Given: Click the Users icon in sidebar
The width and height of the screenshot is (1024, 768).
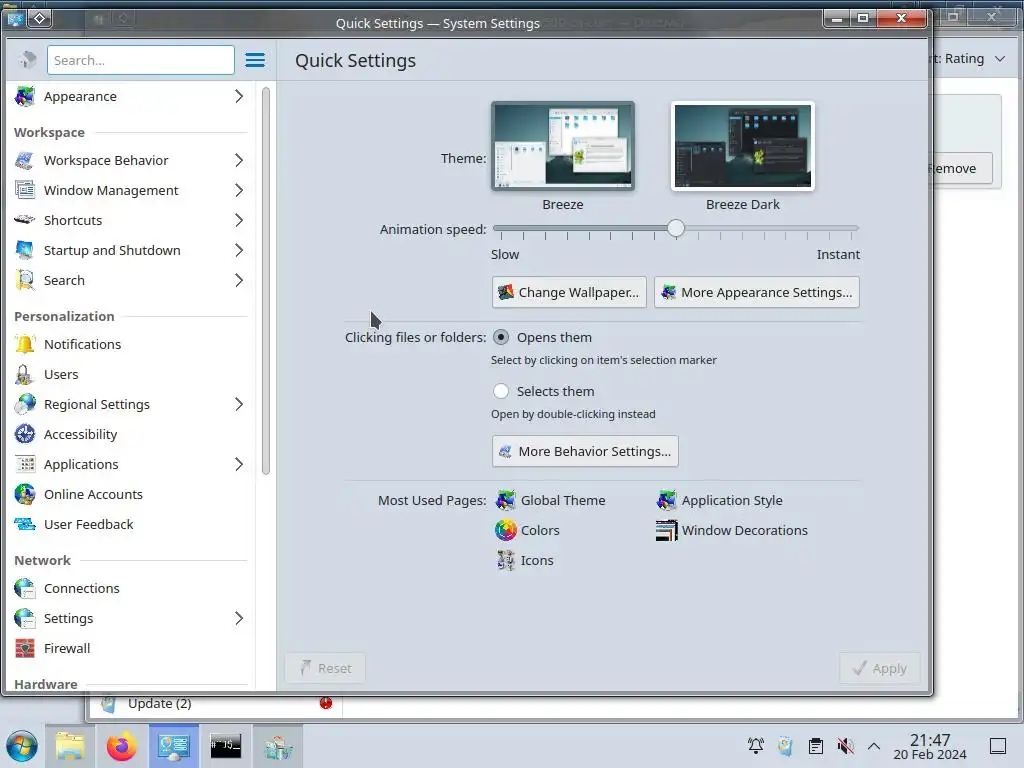Looking at the screenshot, I should point(25,374).
